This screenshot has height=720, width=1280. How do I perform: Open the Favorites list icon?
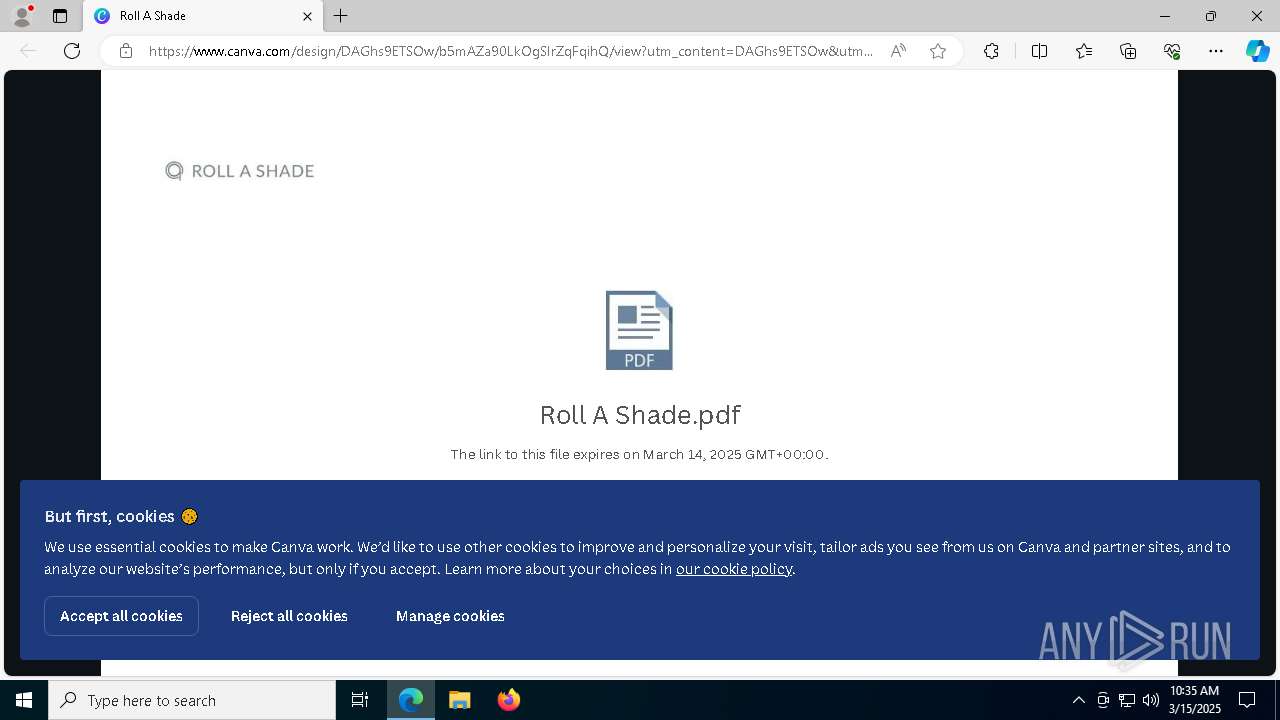(x=1084, y=51)
